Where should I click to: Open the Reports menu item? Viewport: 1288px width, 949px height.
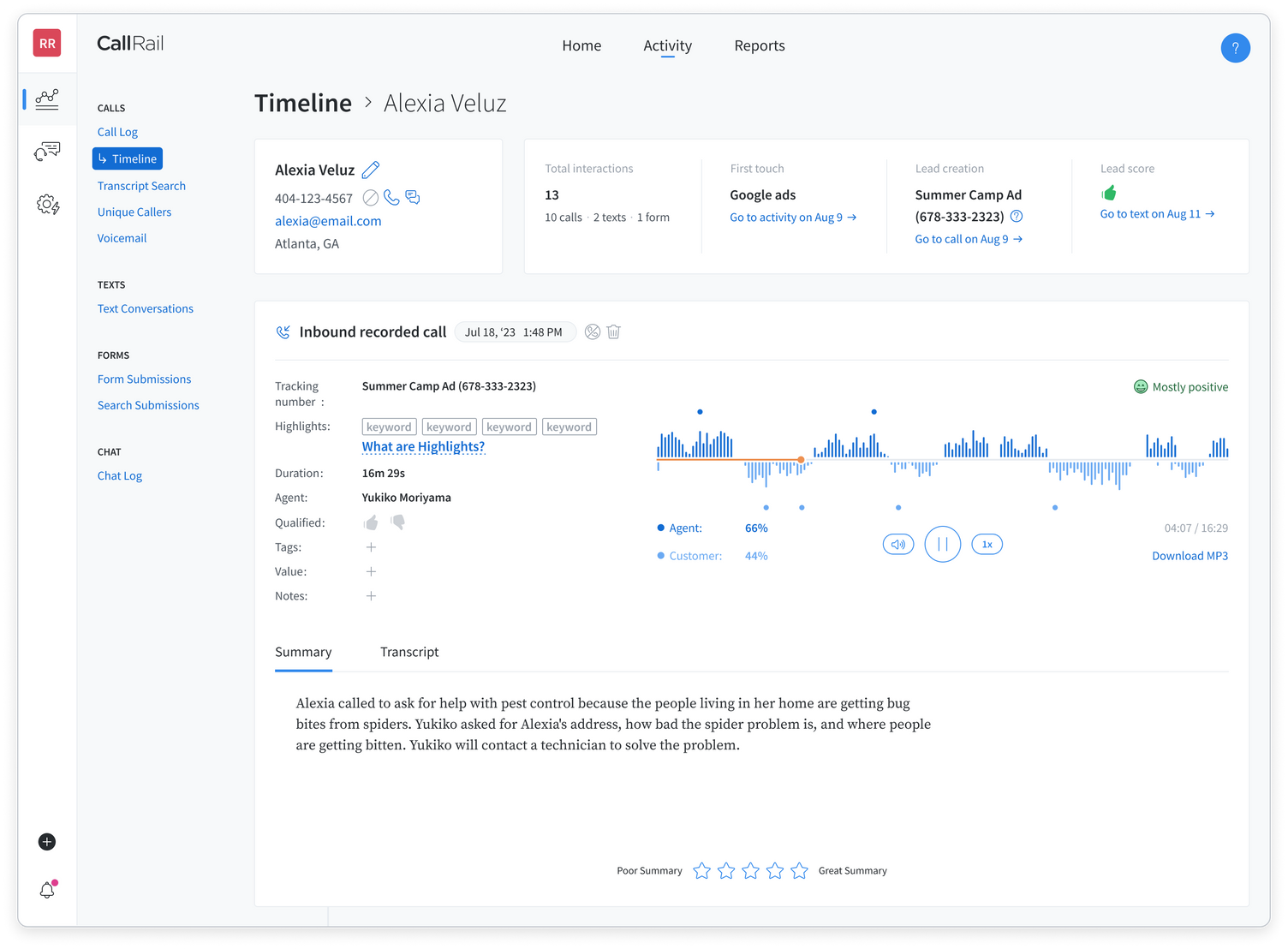click(759, 45)
